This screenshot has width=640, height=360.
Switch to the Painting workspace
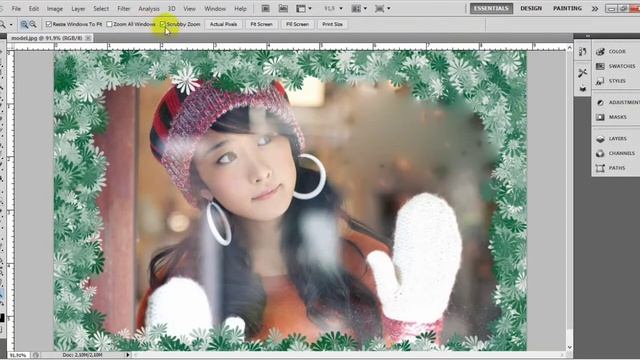pos(567,8)
